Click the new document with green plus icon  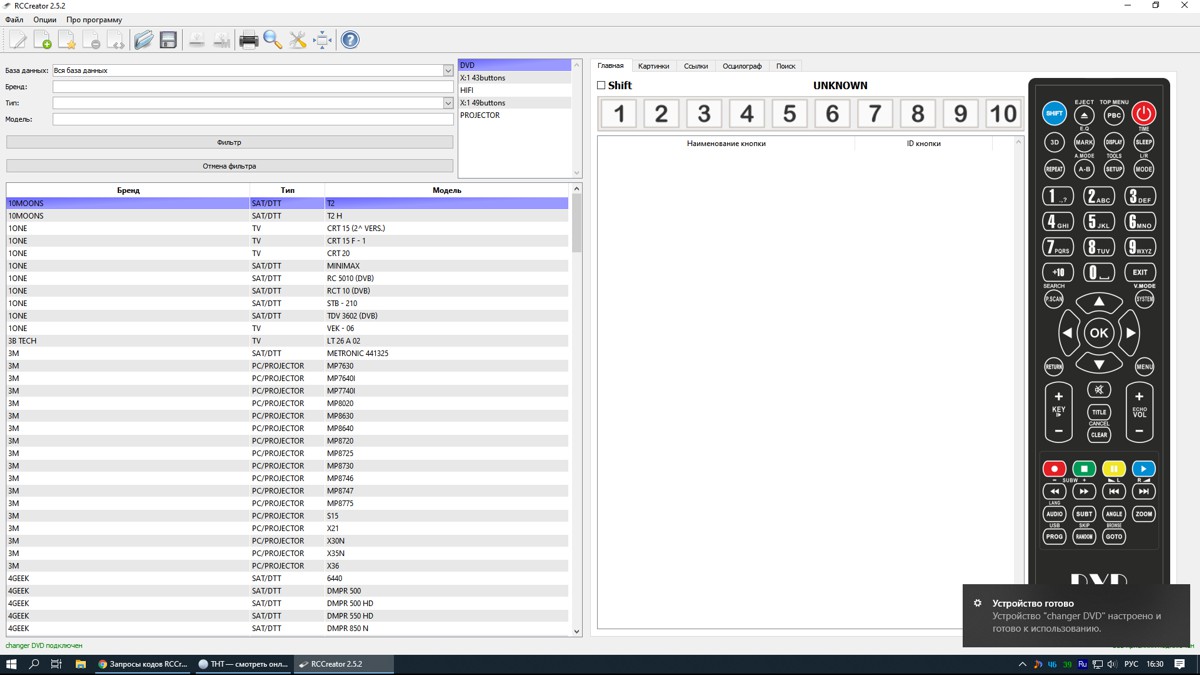pos(42,40)
